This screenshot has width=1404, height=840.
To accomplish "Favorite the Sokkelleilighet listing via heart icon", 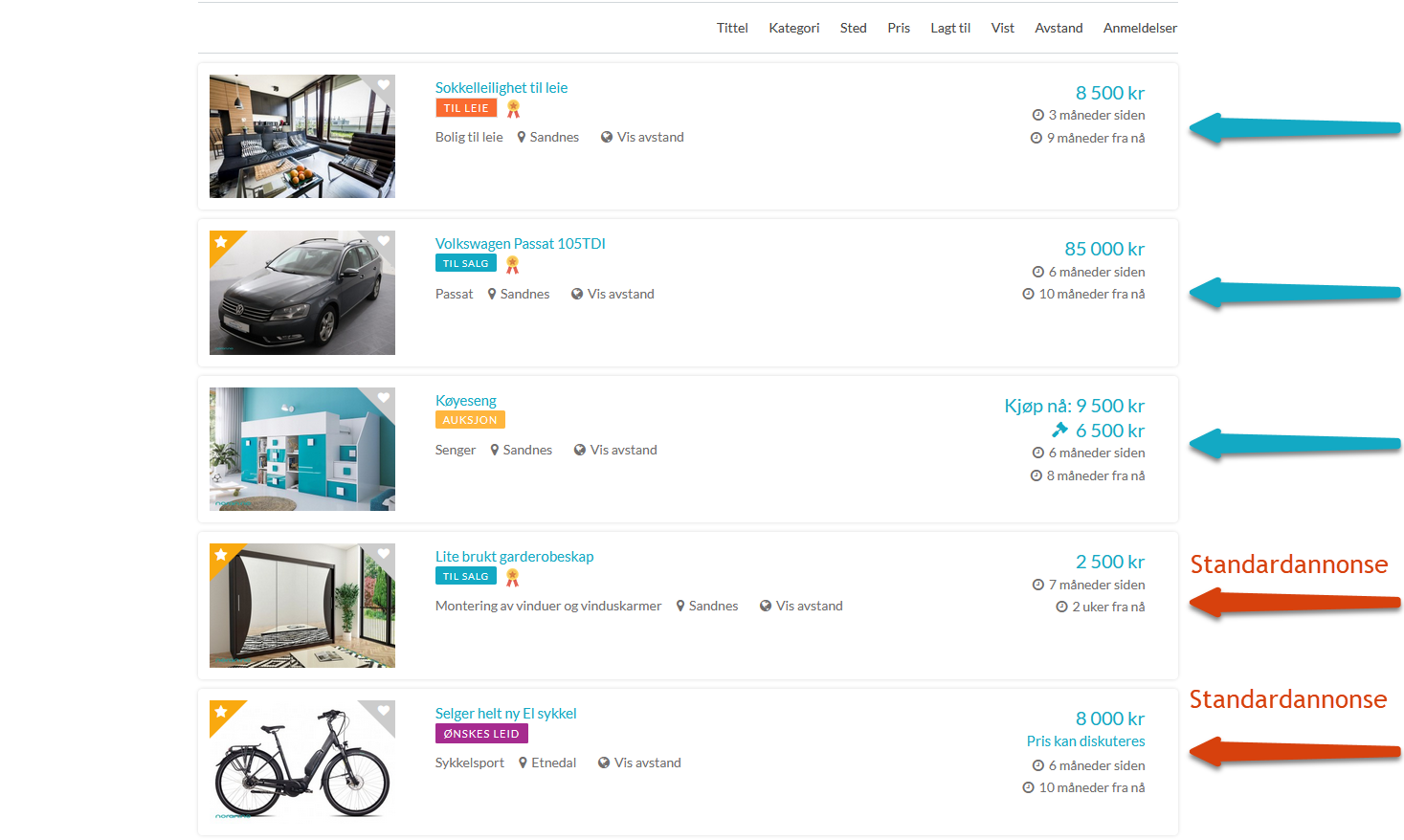I will click(x=384, y=85).
